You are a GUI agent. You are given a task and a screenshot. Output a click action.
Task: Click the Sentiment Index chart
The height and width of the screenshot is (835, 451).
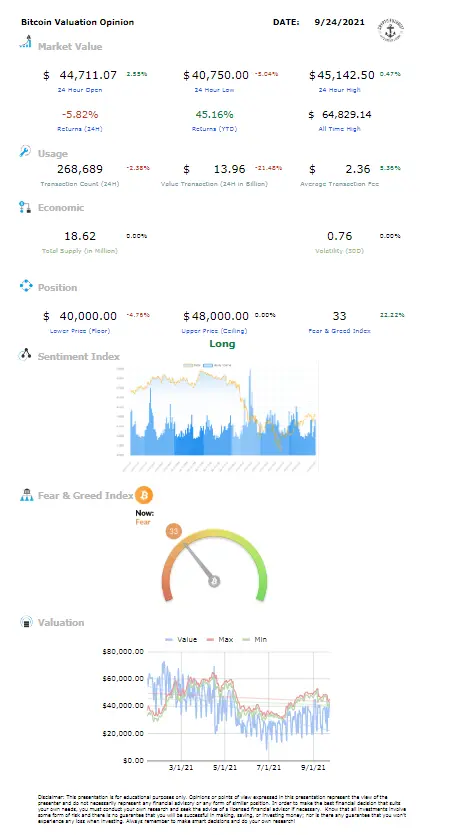click(x=217, y=416)
